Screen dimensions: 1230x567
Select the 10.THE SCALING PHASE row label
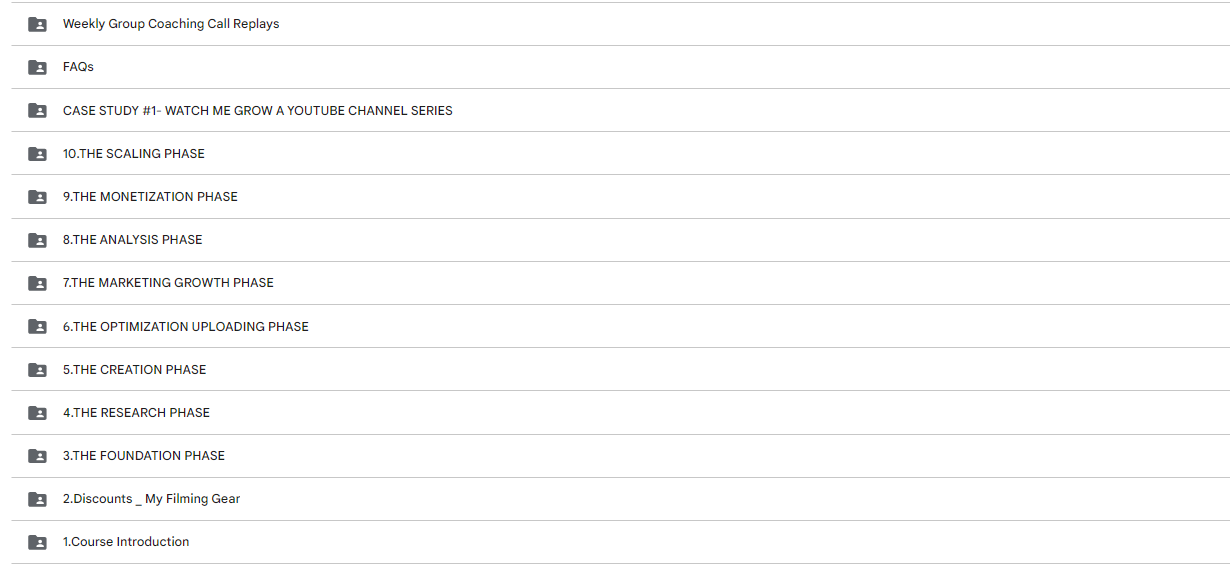[x=134, y=154]
